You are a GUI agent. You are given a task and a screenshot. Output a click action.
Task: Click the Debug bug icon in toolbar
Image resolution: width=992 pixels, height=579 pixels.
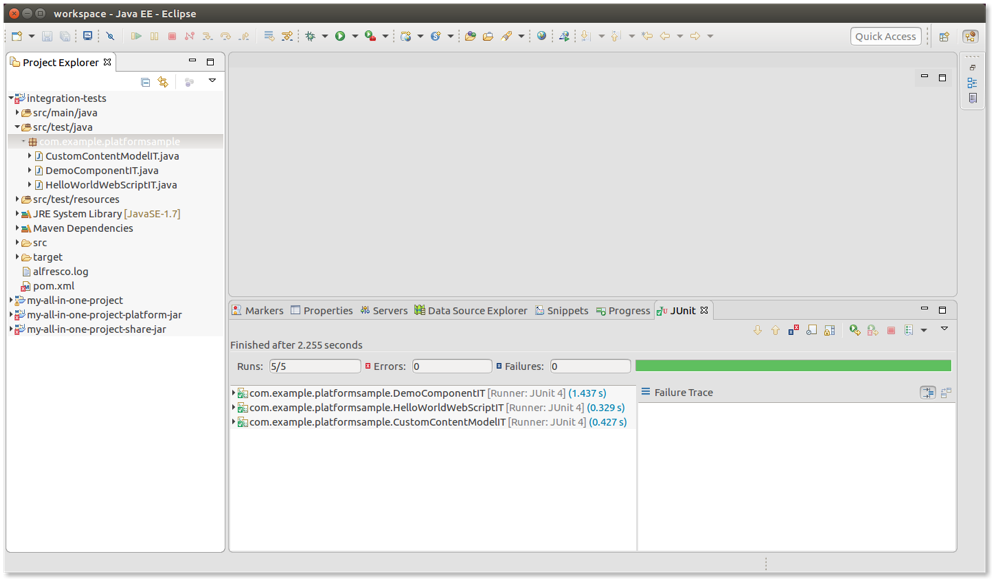coord(310,36)
